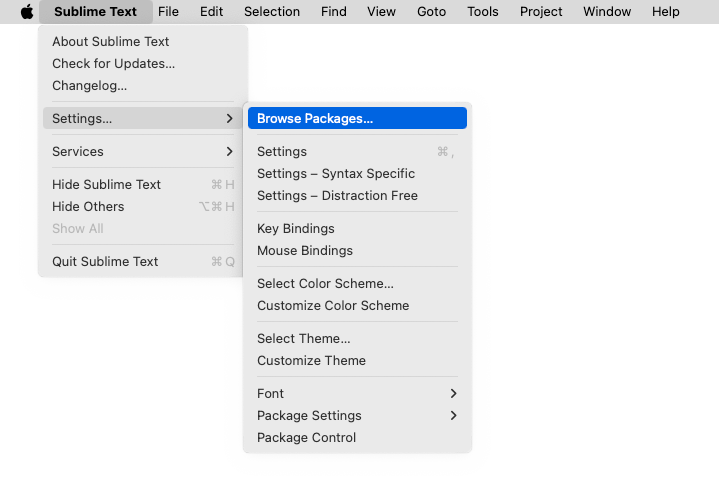The width and height of the screenshot is (719, 491).
Task: Expand the Services submenu arrow
Action: (229, 151)
